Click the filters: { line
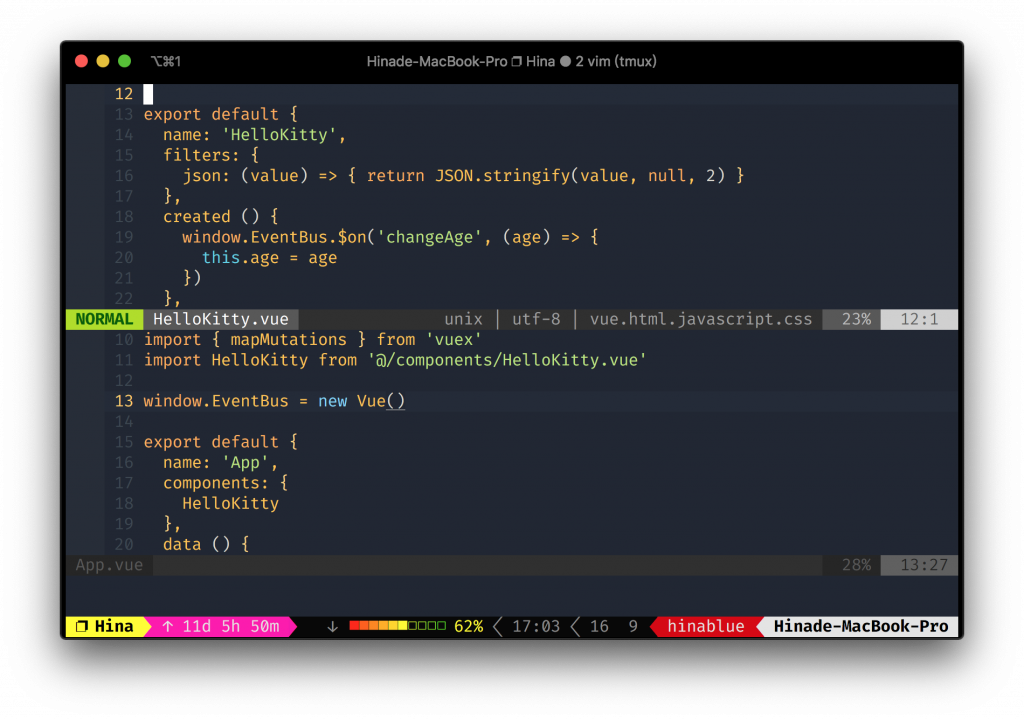The height and width of the screenshot is (719, 1024). [211, 155]
